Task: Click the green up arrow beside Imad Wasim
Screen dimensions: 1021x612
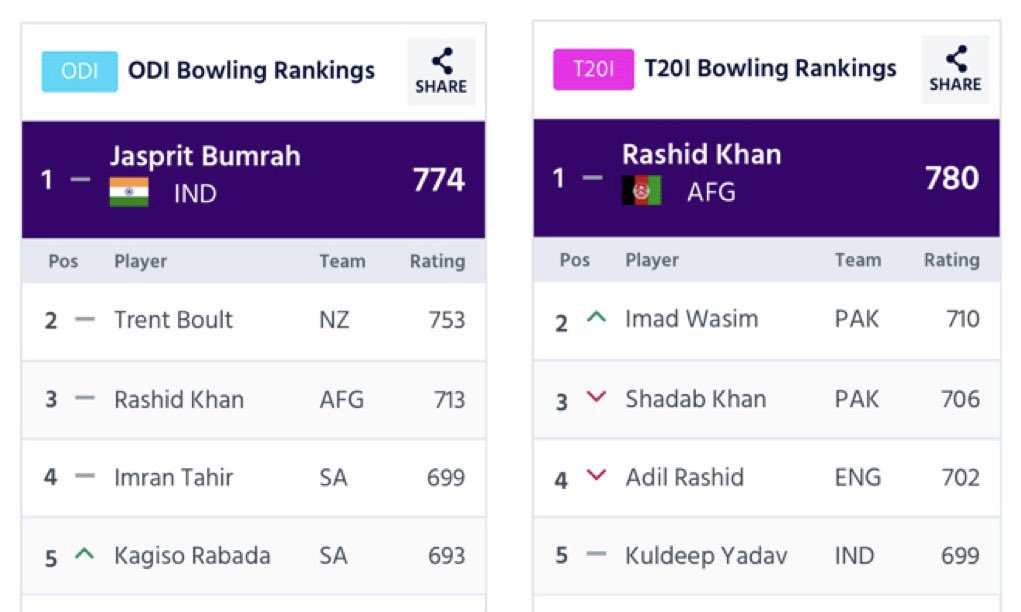Action: (x=596, y=318)
